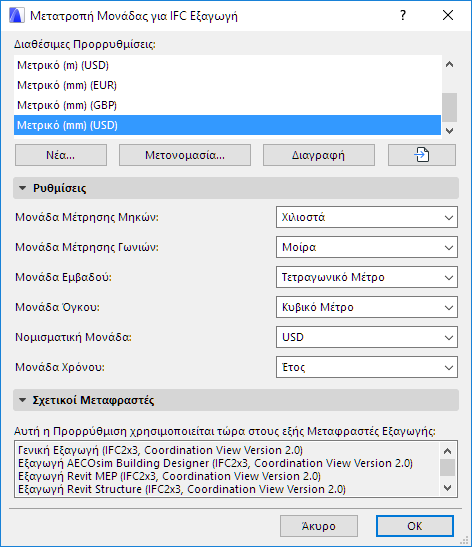Click the translators list scrollbar thumb
The width and height of the screenshot is (472, 547).
click(447, 467)
